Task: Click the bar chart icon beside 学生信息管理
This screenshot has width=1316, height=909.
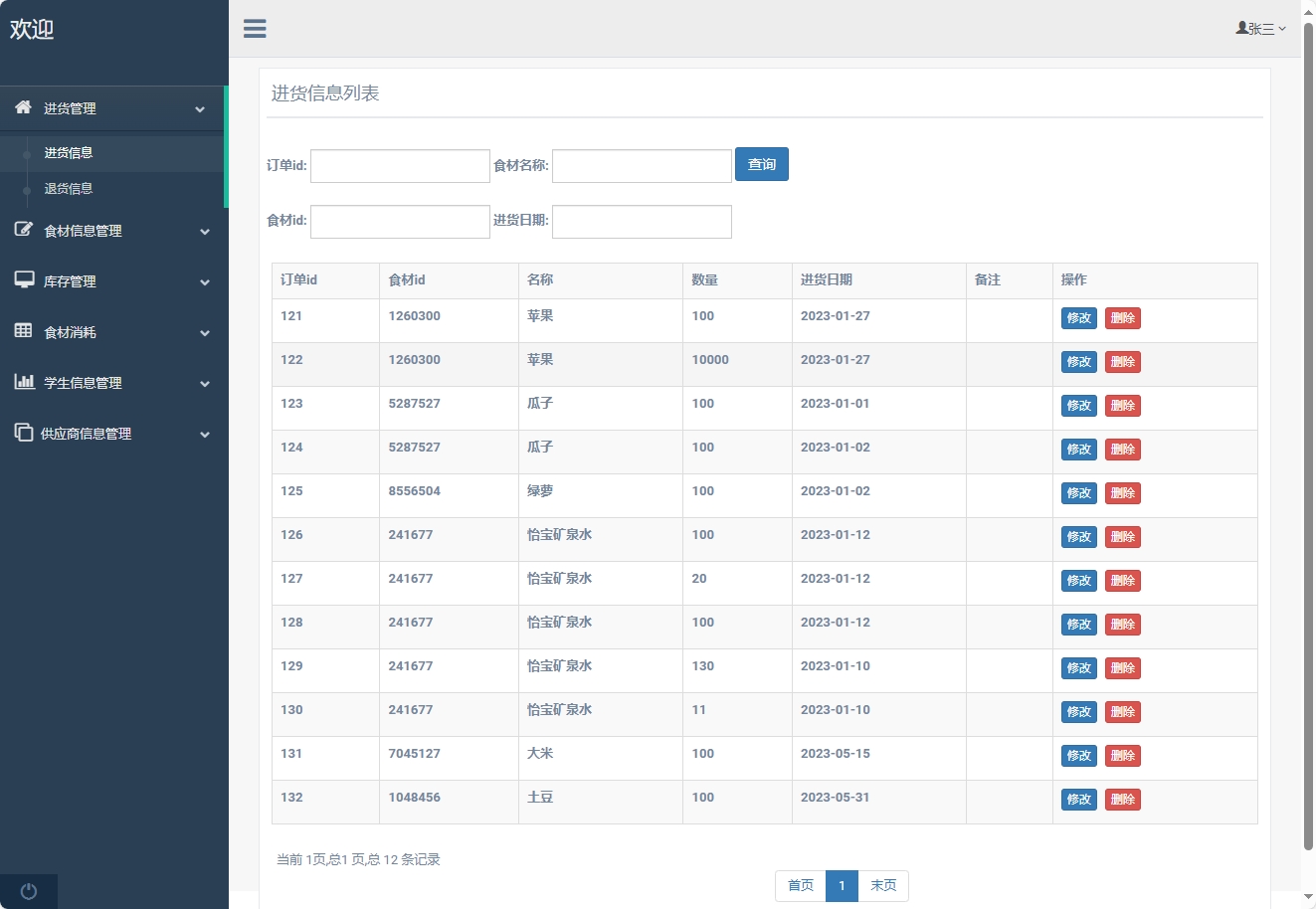Action: pos(24,382)
